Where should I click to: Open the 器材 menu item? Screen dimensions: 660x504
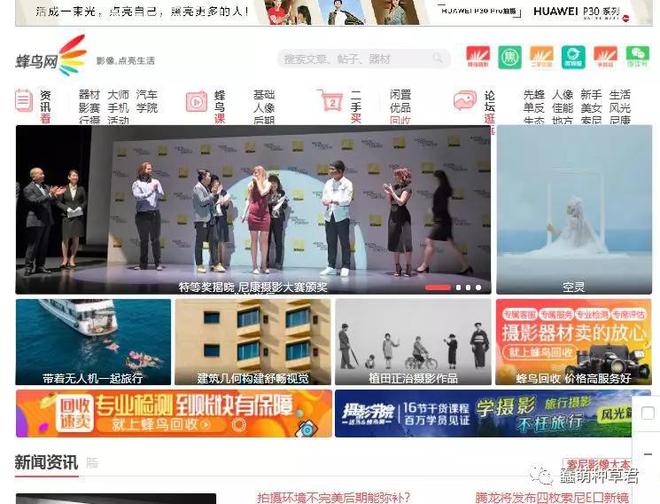(89, 95)
